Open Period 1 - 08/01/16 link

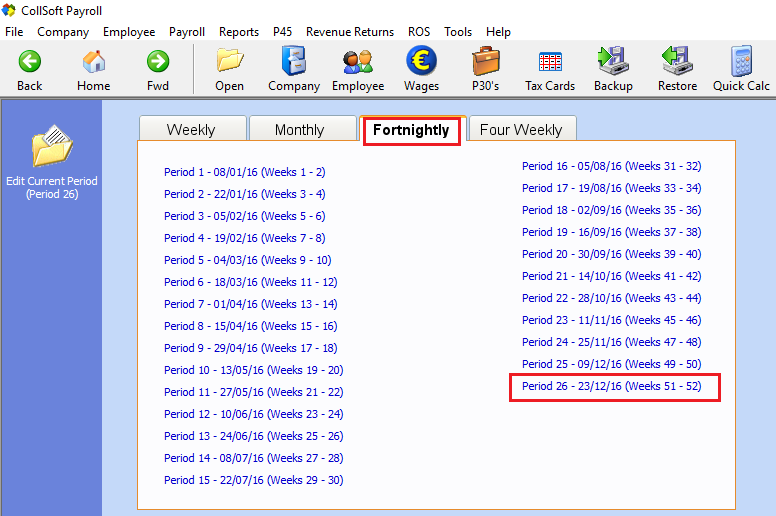[x=244, y=172]
